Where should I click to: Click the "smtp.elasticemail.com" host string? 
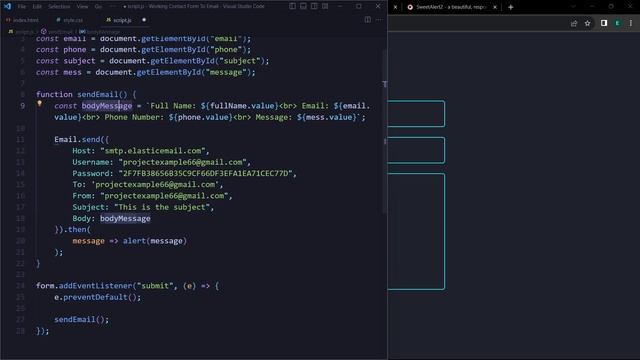coord(153,151)
